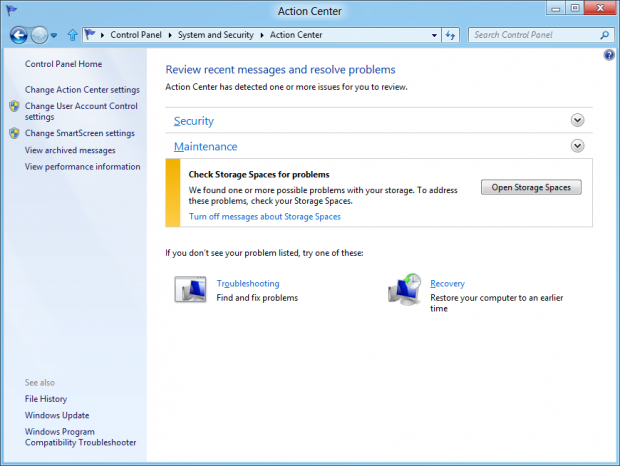Expand the Maintenance section chevron
This screenshot has width=620, height=466.
[x=577, y=146]
